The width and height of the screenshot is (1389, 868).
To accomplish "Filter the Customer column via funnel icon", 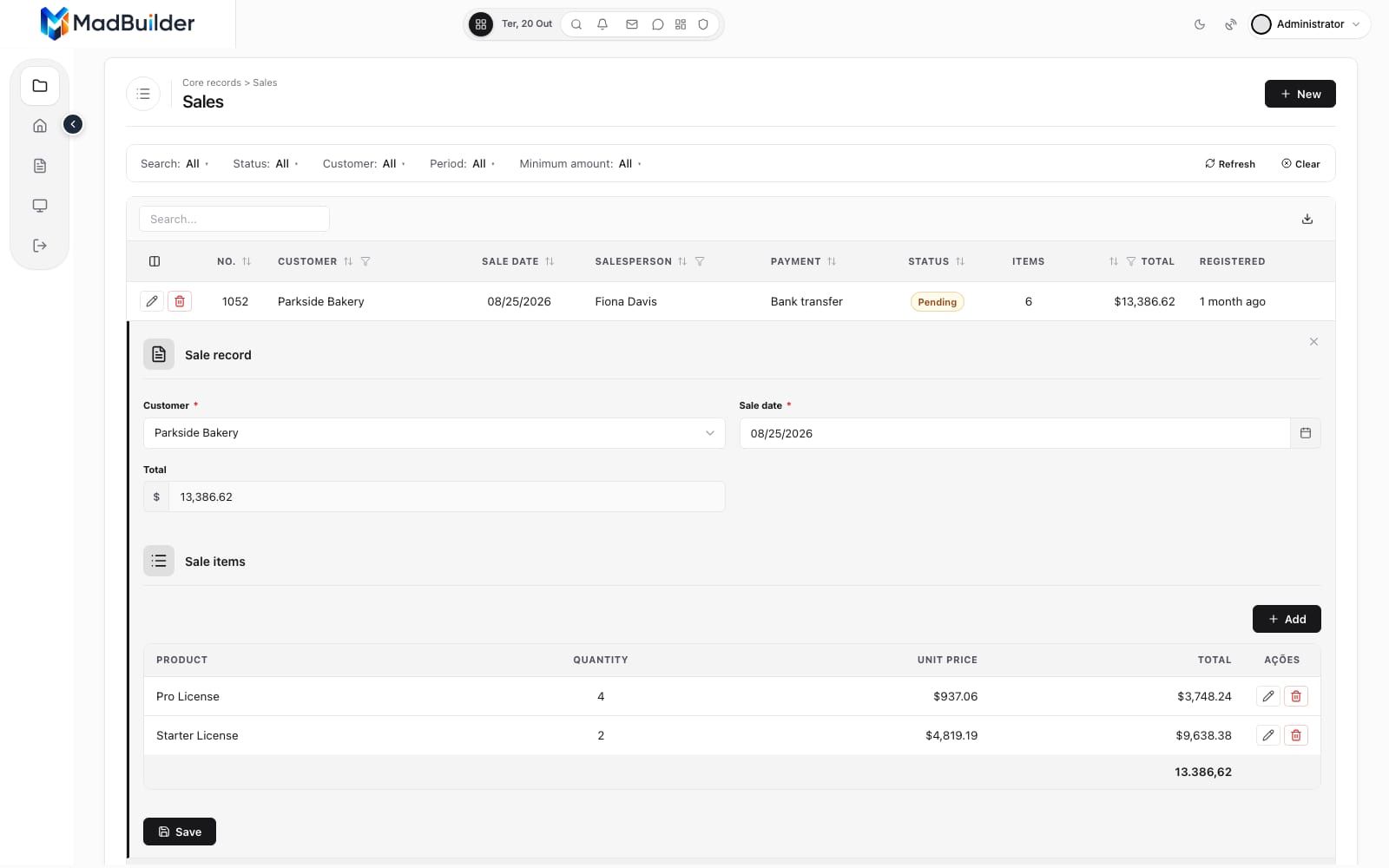I will (x=365, y=261).
